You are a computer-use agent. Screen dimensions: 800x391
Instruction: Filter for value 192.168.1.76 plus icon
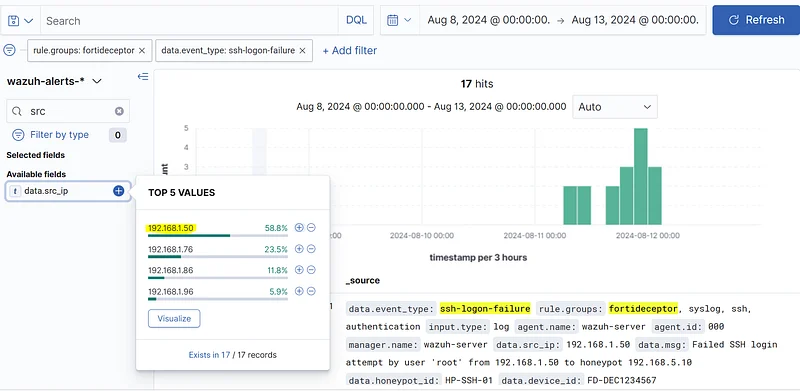[299, 249]
